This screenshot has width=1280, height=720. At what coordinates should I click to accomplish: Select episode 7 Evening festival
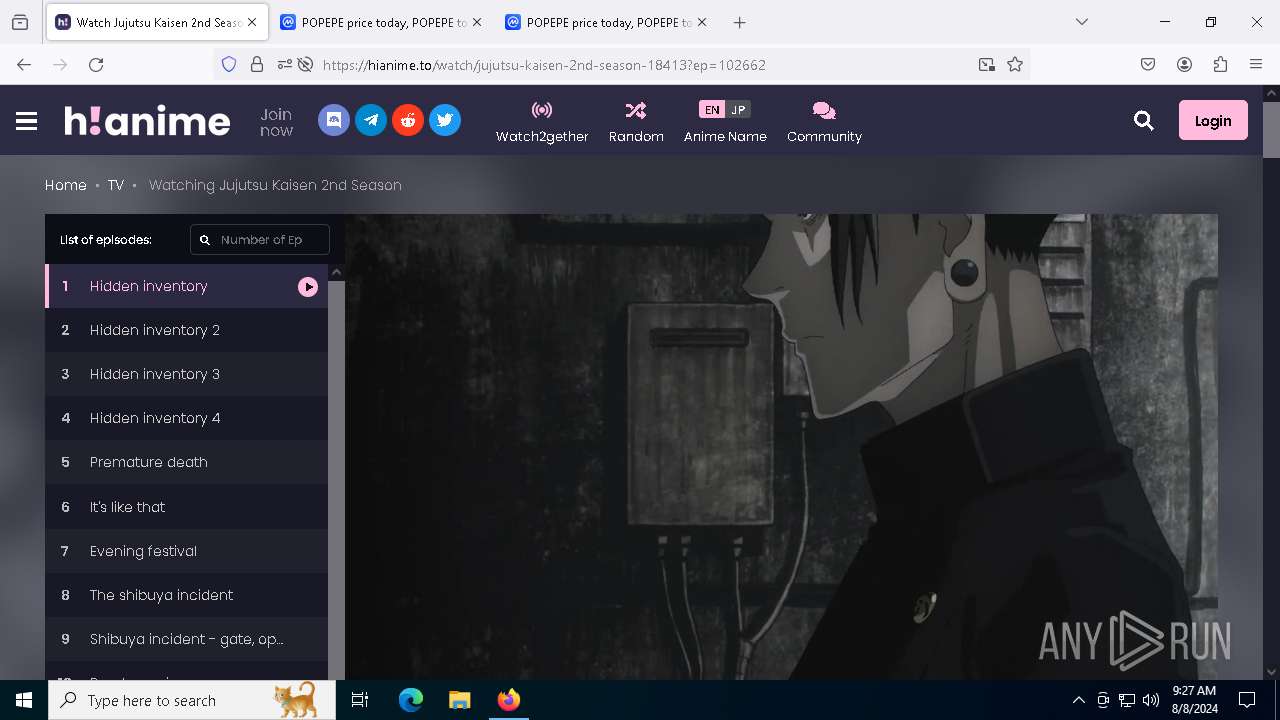click(x=186, y=551)
